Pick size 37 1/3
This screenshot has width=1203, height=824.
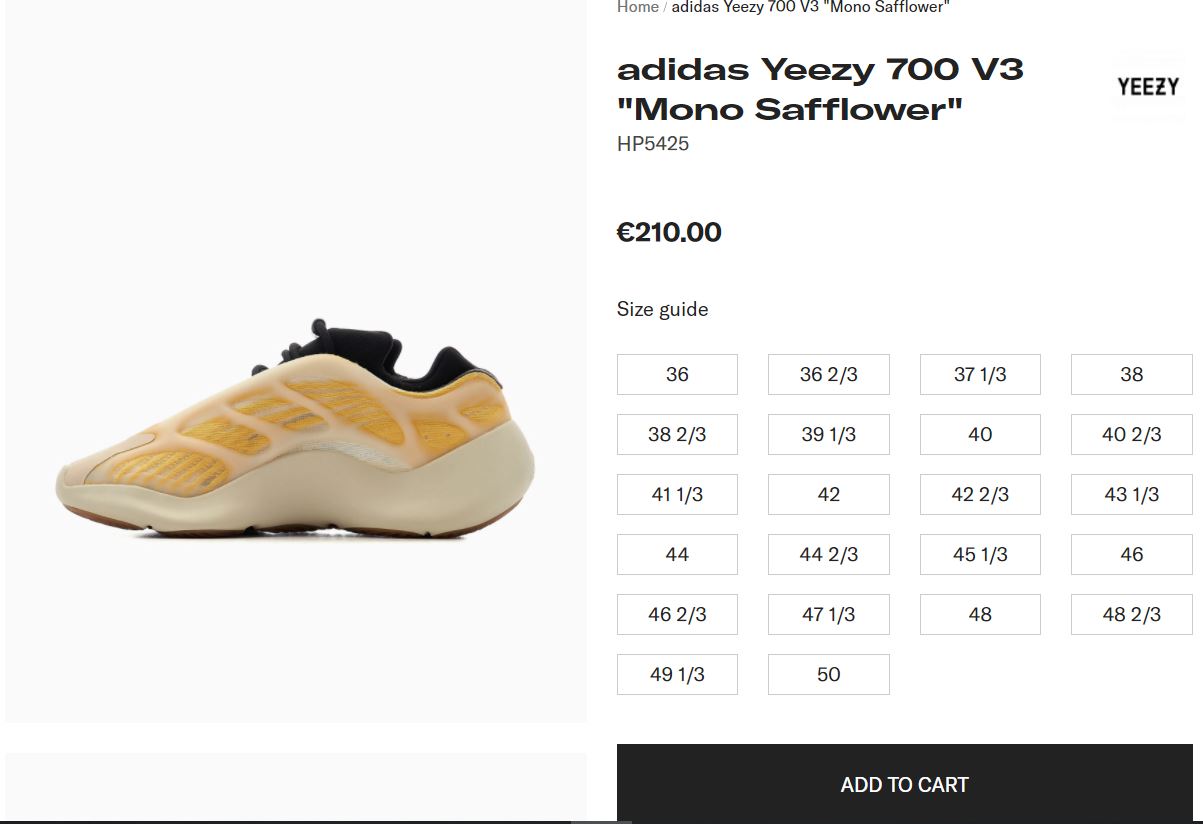point(980,374)
